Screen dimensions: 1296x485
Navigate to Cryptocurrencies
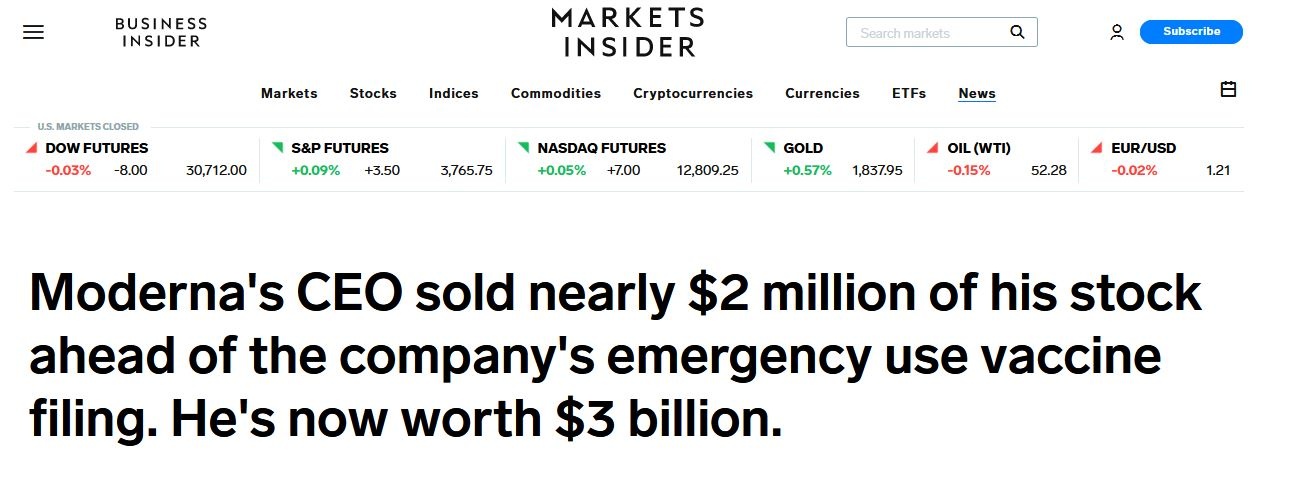click(x=693, y=93)
